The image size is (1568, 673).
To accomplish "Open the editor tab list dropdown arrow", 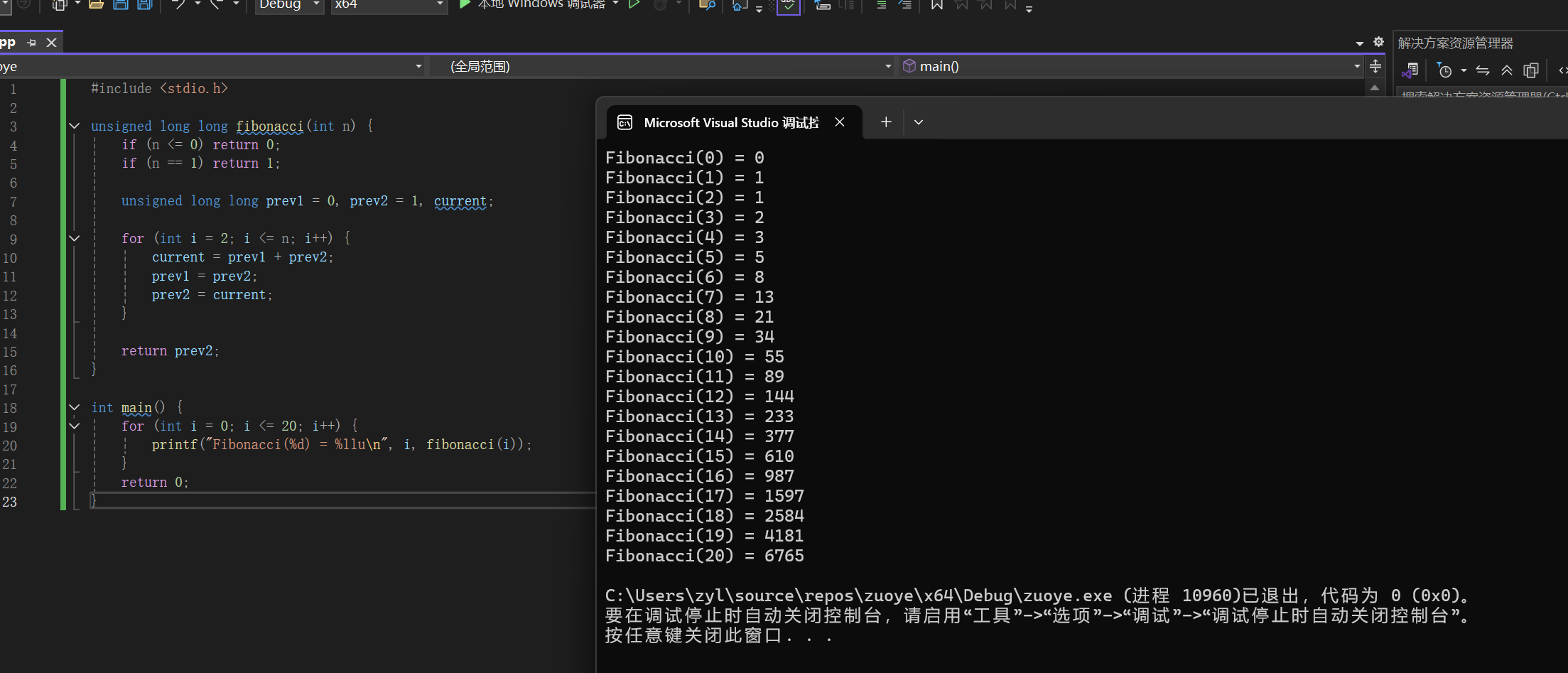I will (1360, 43).
